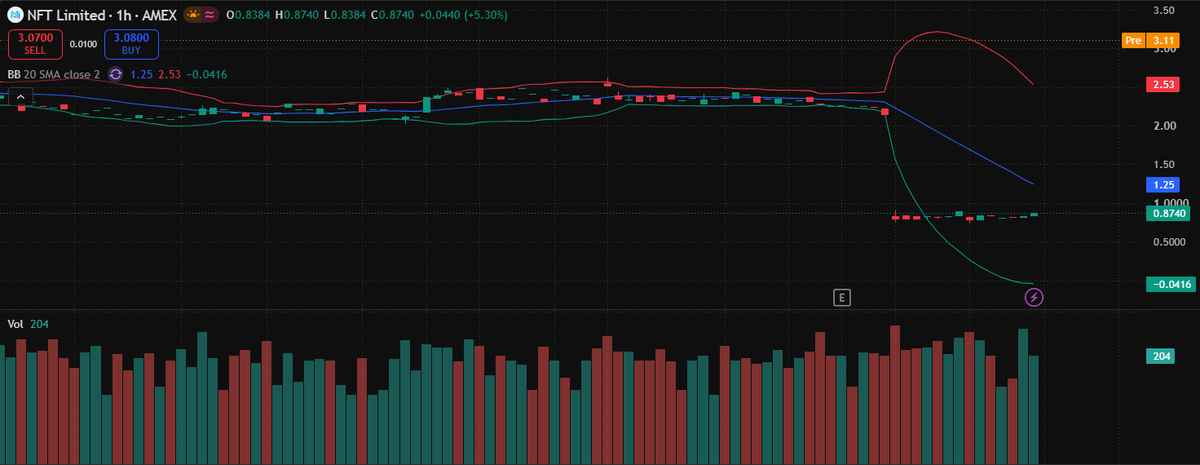The width and height of the screenshot is (1200, 465).
Task: Click the pink wavy data-status icon
Action: click(x=208, y=15)
